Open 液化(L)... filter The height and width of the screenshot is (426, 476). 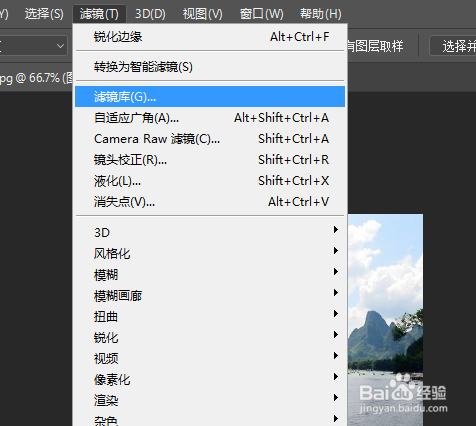click(210, 181)
